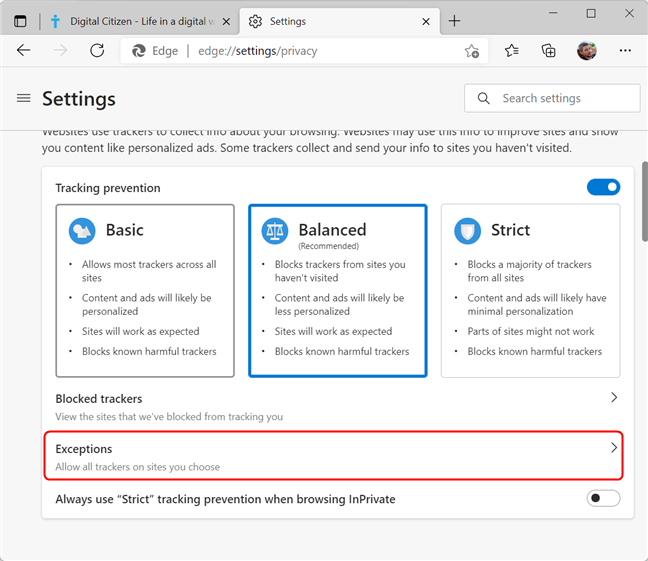Maximize the Edge window

tap(591, 13)
